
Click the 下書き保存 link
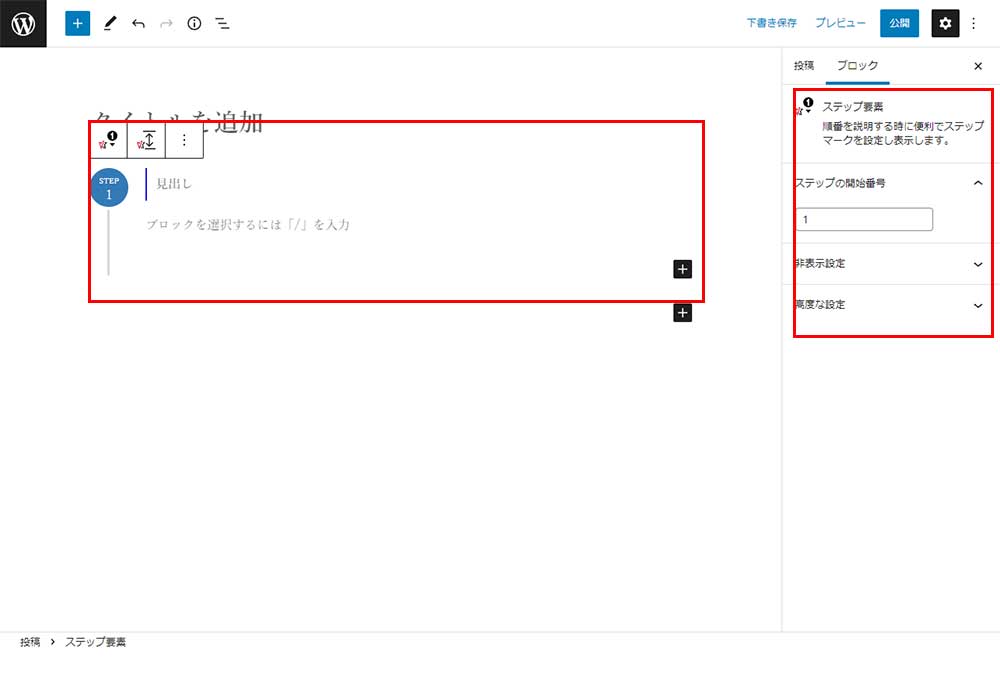coord(771,23)
